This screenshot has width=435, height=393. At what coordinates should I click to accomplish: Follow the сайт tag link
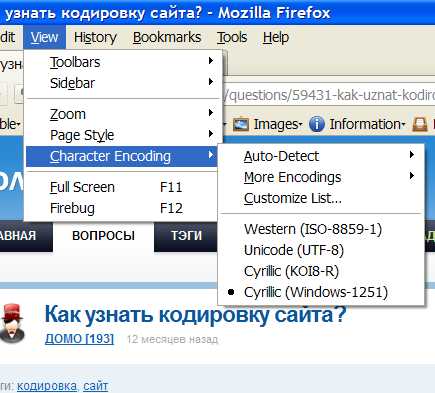click(x=96, y=386)
